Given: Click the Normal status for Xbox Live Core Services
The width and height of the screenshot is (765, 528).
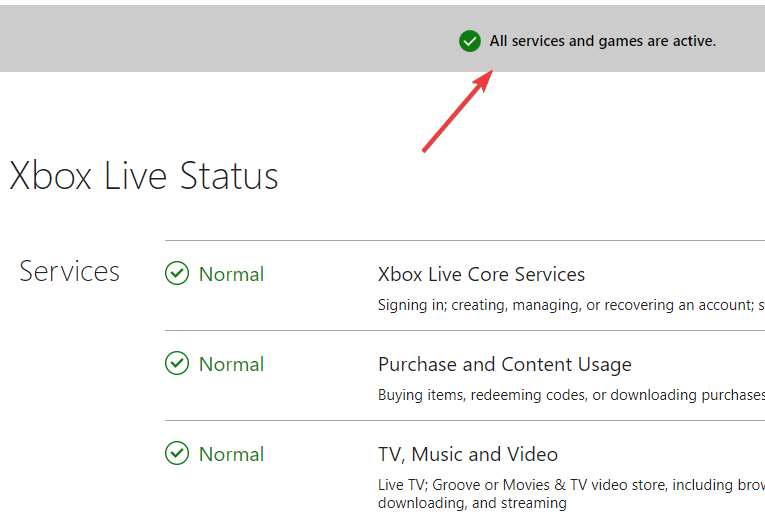Looking at the screenshot, I should [231, 274].
